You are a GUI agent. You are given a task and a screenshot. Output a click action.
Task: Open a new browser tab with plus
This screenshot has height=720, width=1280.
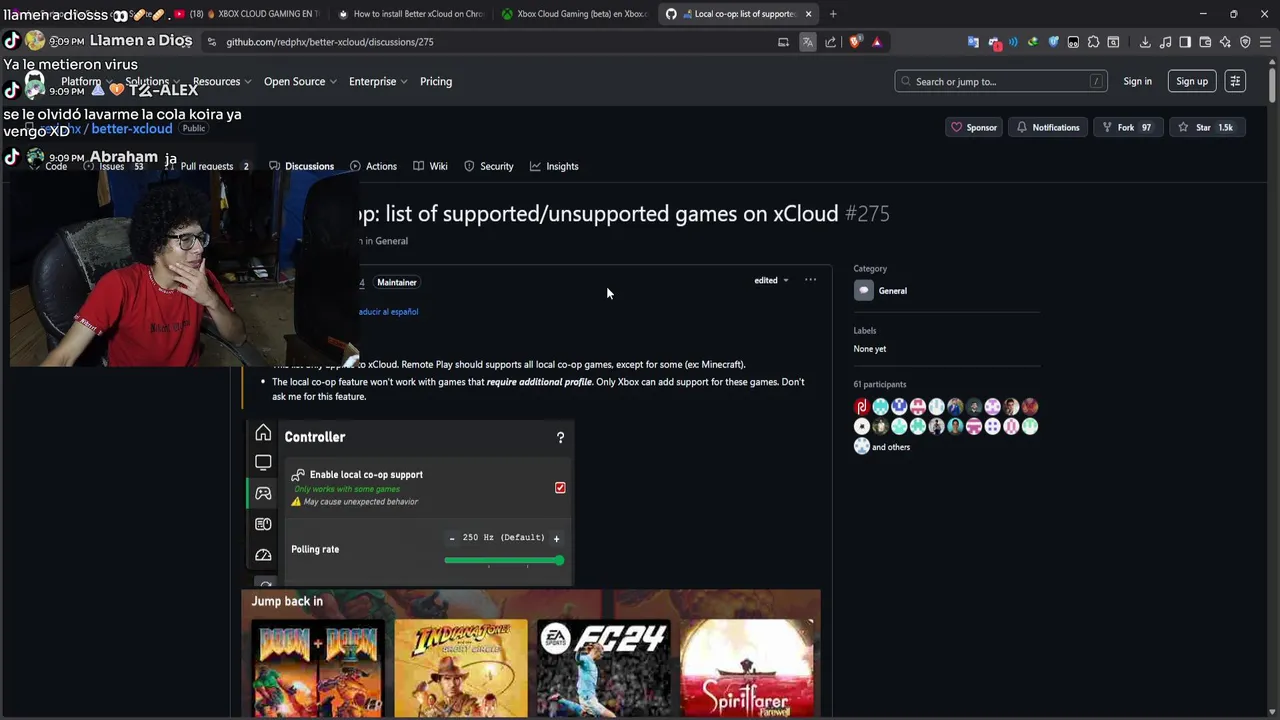point(833,14)
